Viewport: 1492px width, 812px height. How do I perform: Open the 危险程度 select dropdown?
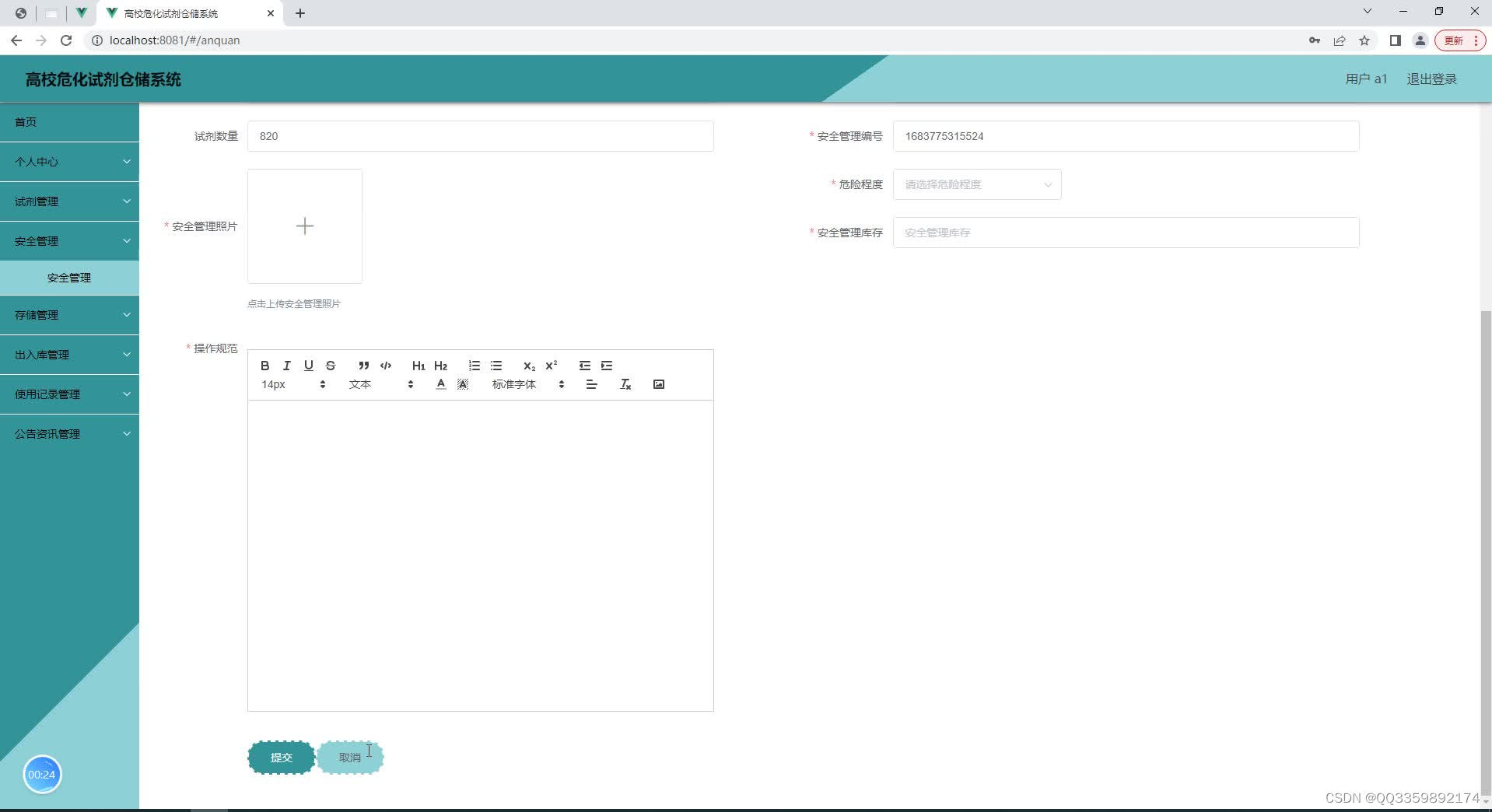(977, 184)
